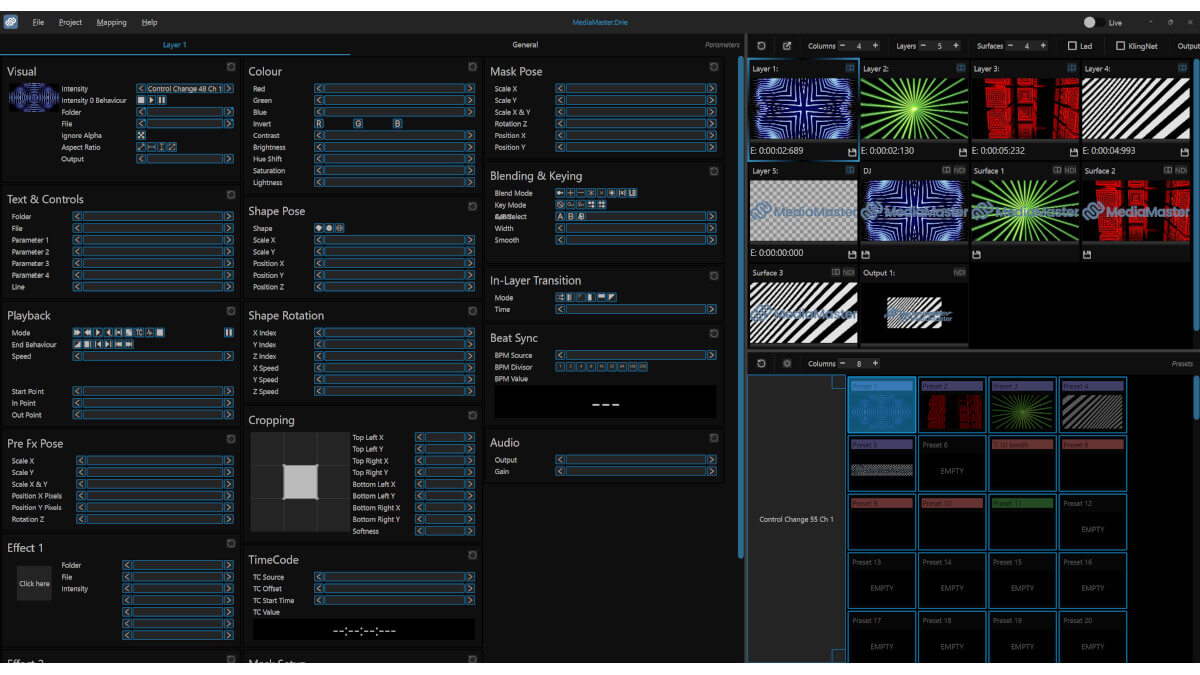
Task: Toggle Invert B channel
Action: click(x=397, y=123)
